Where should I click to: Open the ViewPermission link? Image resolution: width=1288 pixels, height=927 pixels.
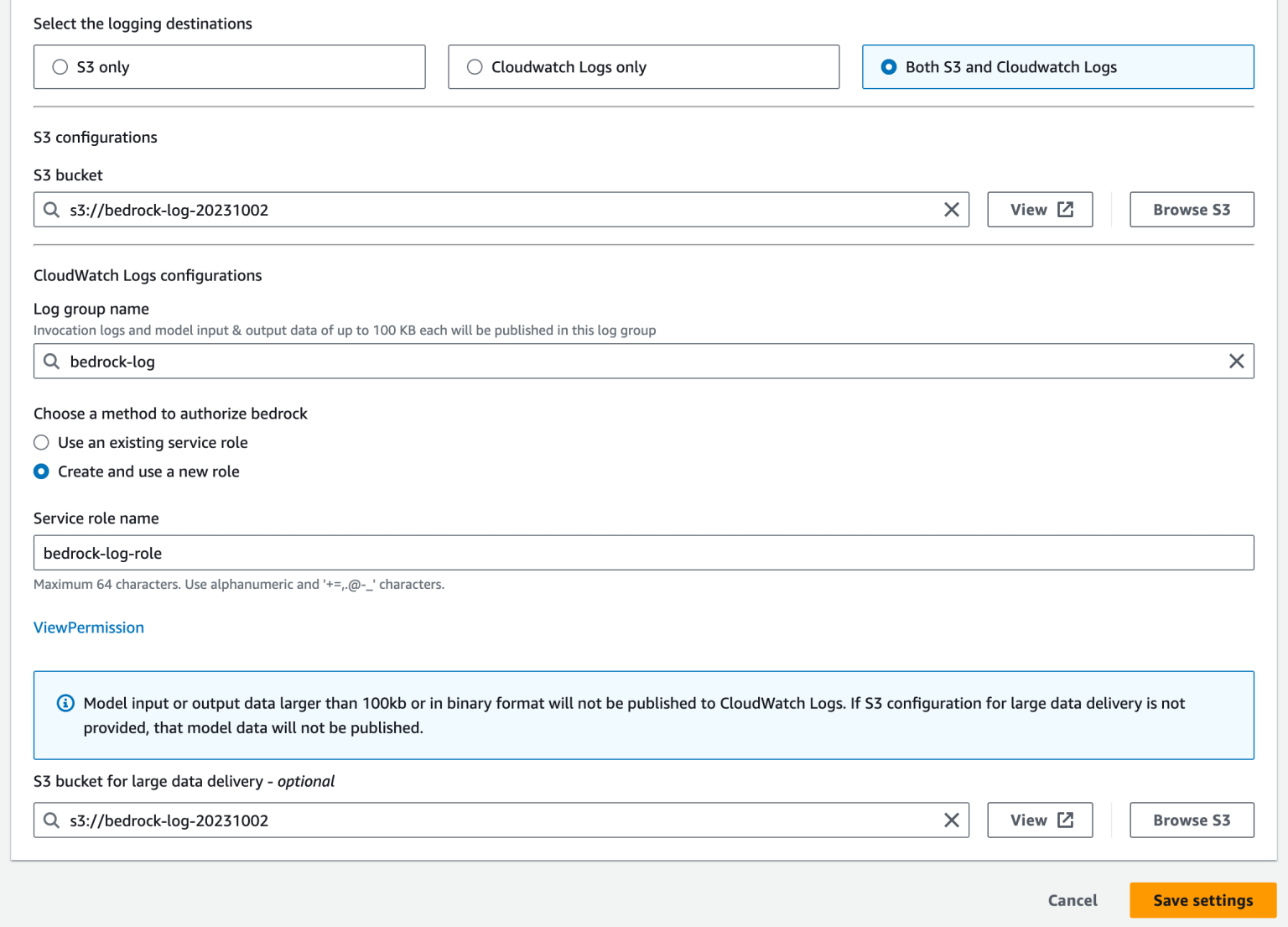[88, 627]
